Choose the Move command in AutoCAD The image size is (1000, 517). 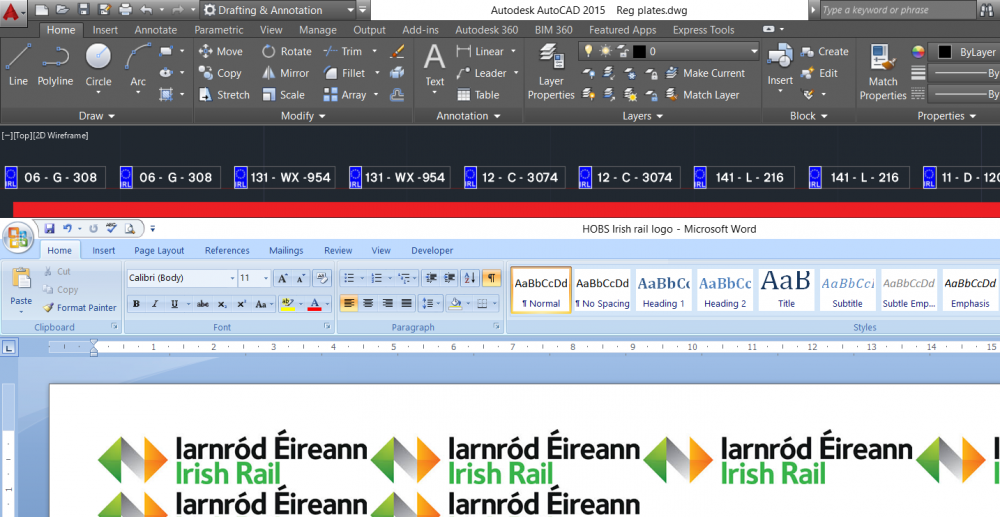pos(220,52)
